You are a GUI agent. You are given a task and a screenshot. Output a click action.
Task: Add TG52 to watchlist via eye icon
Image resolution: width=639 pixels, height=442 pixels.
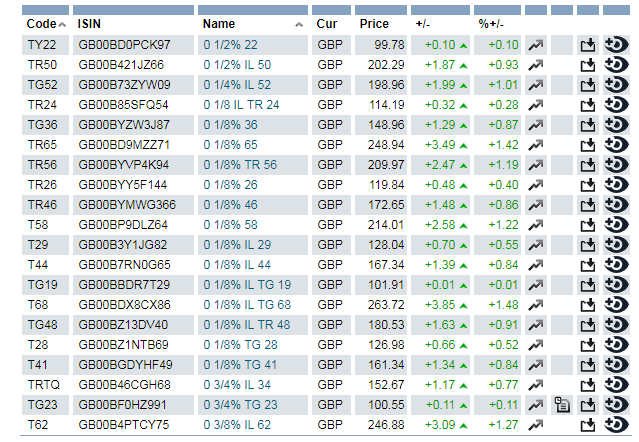click(615, 85)
